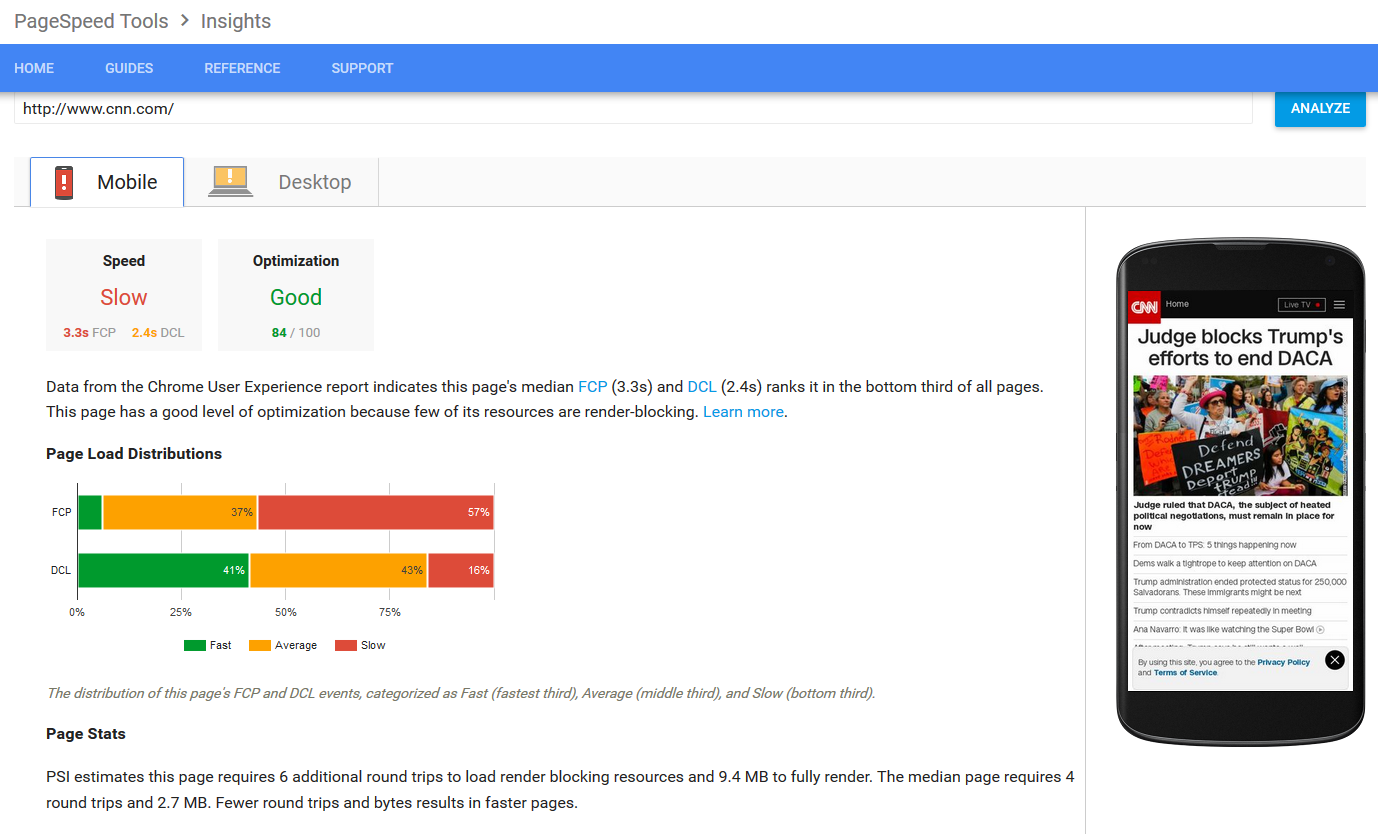Click the Learn more link

[x=743, y=412]
